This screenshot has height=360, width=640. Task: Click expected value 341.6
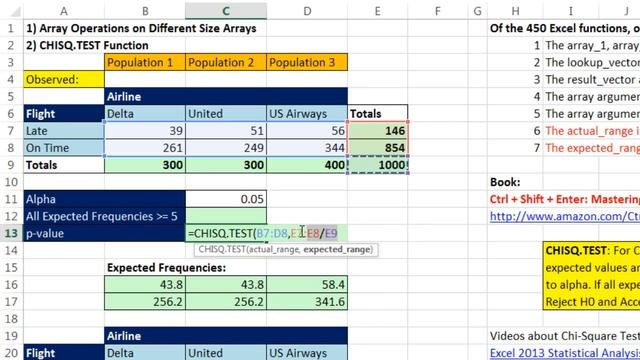tap(307, 302)
